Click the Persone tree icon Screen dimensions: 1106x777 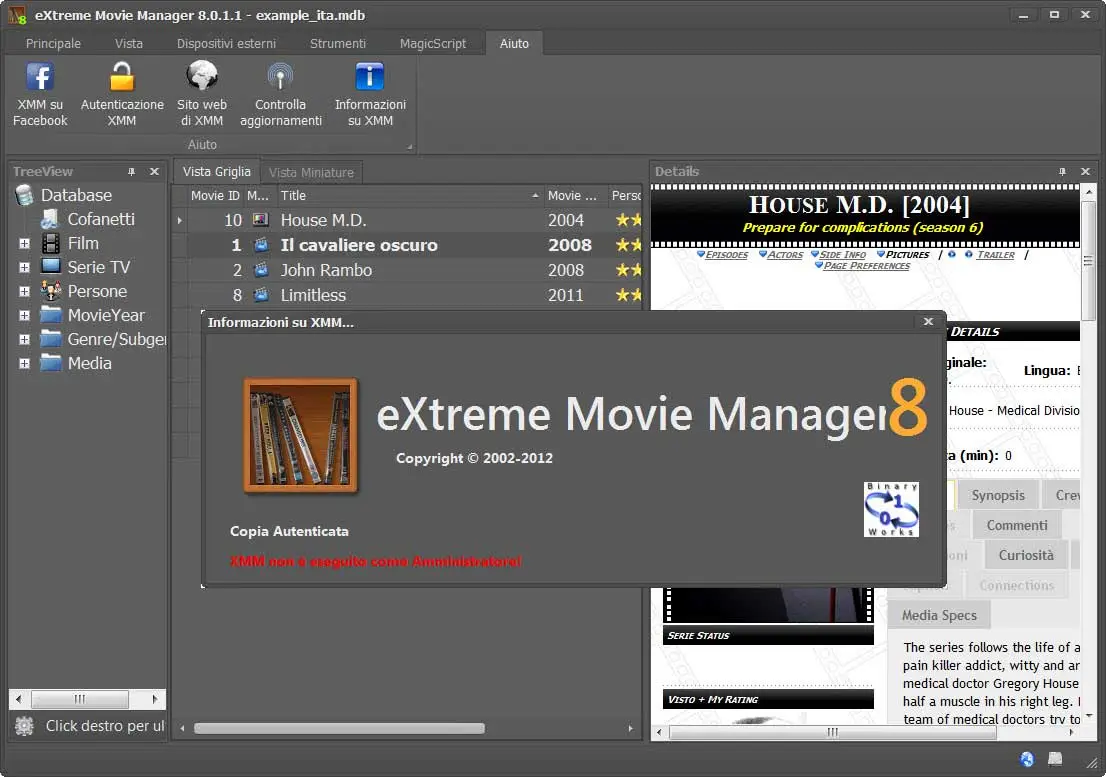click(x=51, y=290)
